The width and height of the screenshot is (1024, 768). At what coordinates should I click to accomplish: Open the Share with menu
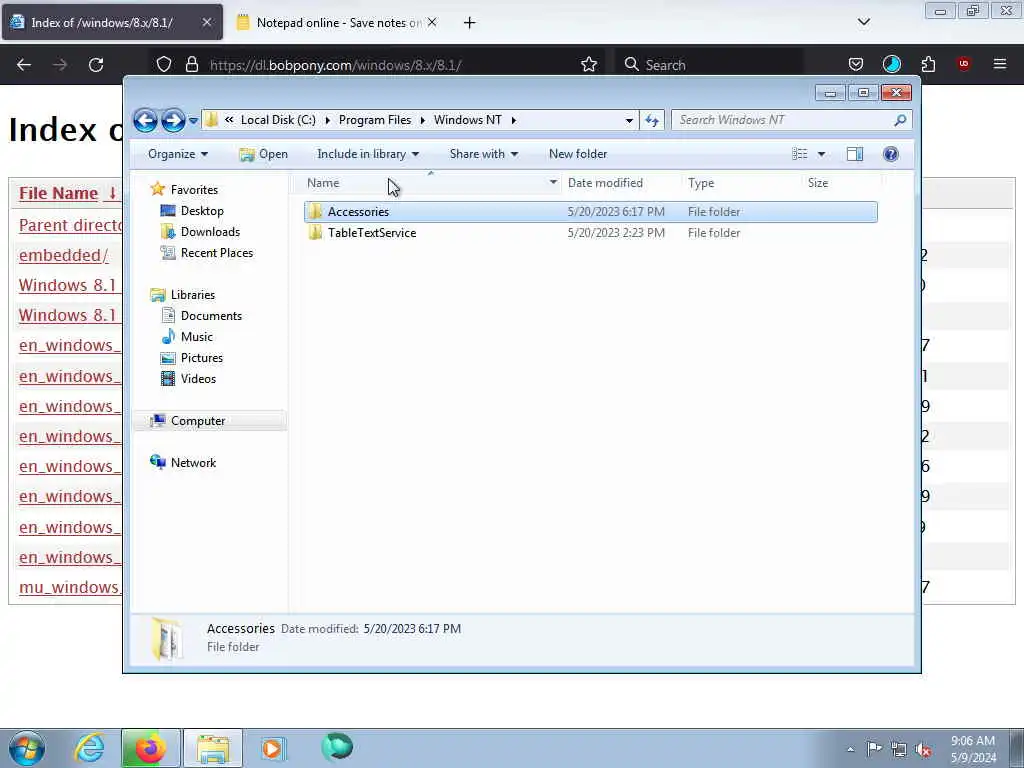(x=484, y=154)
